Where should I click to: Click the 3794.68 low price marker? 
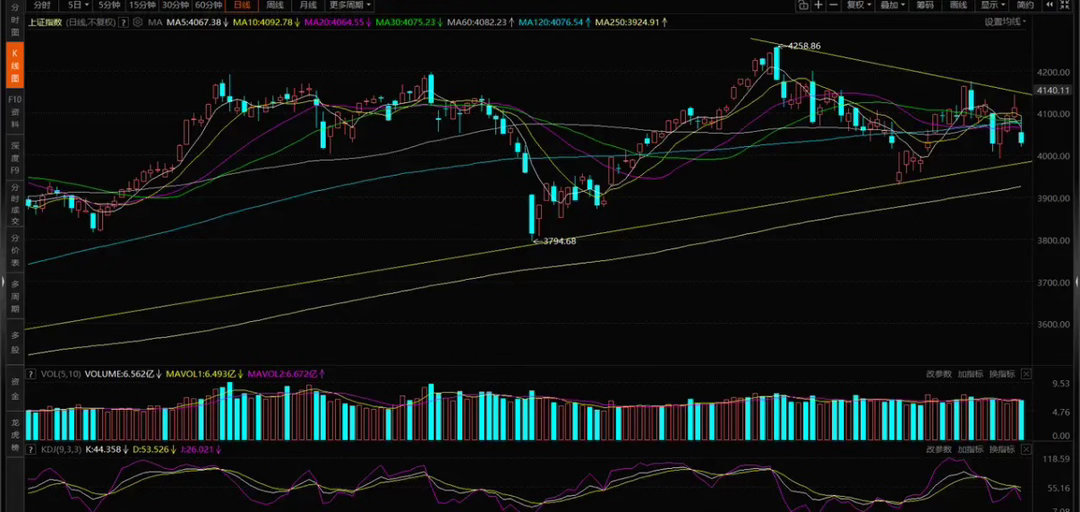[x=558, y=241]
